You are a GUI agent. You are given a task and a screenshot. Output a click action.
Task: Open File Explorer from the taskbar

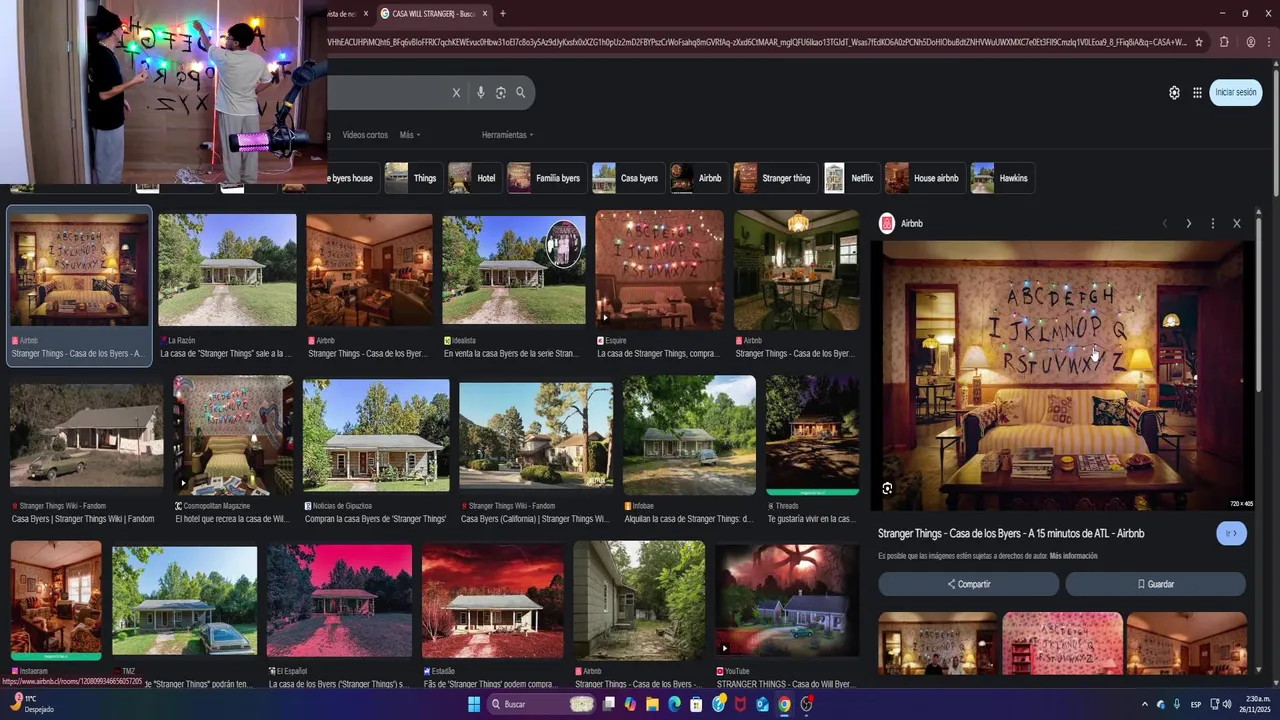click(652, 704)
